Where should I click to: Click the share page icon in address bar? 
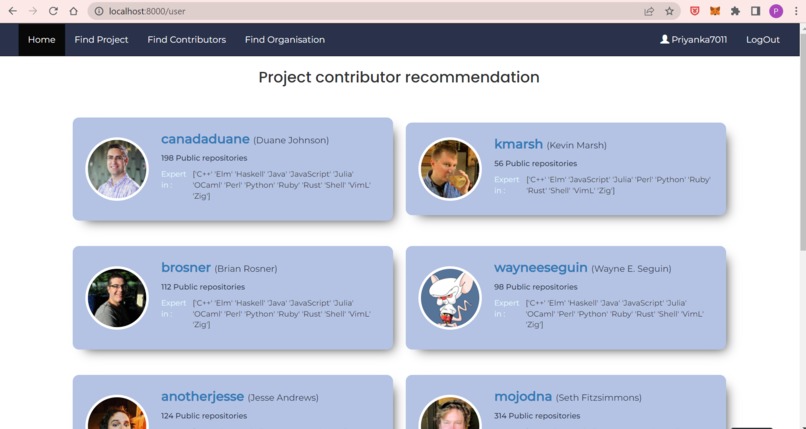point(649,11)
